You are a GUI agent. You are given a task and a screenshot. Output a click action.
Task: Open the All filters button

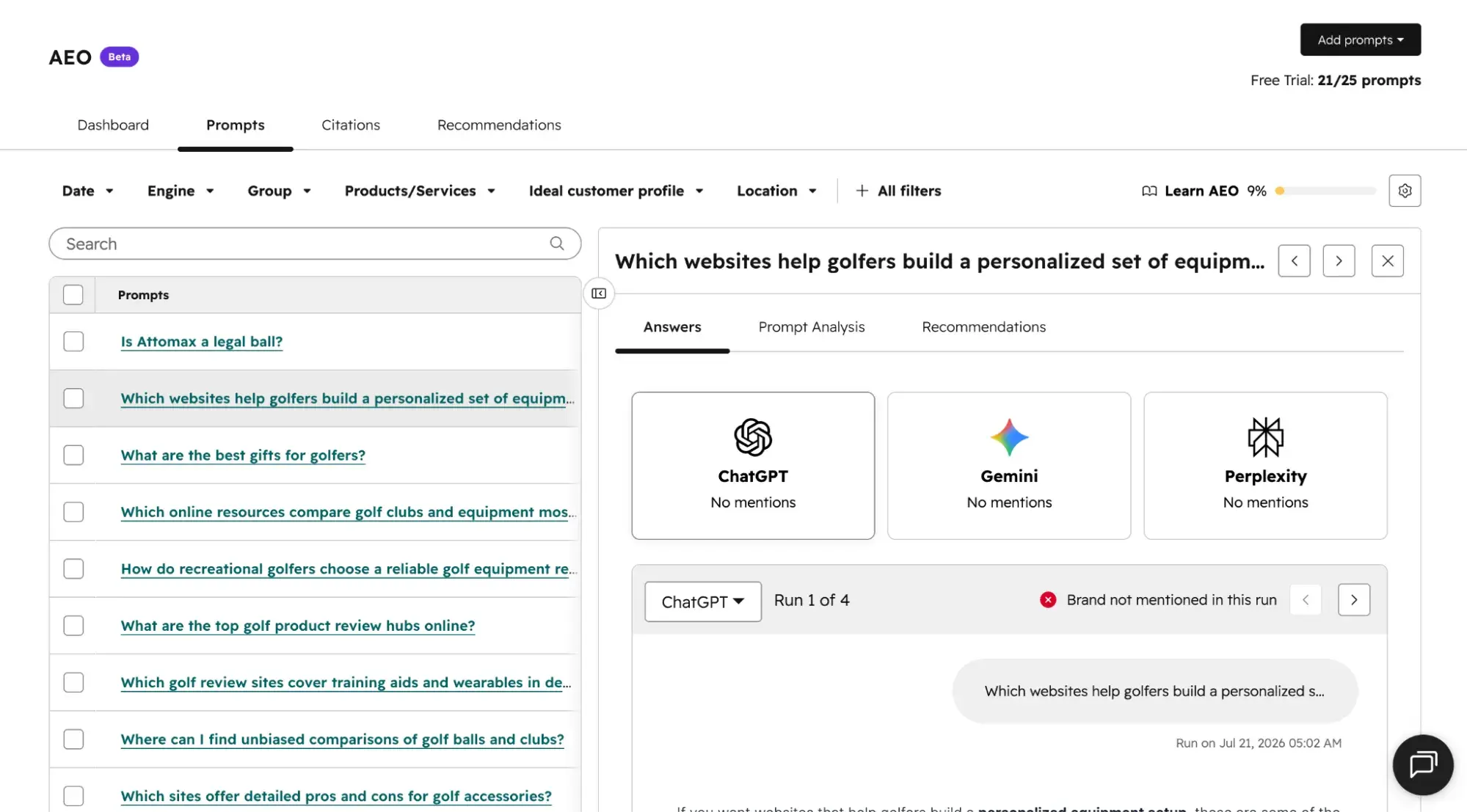[898, 191]
